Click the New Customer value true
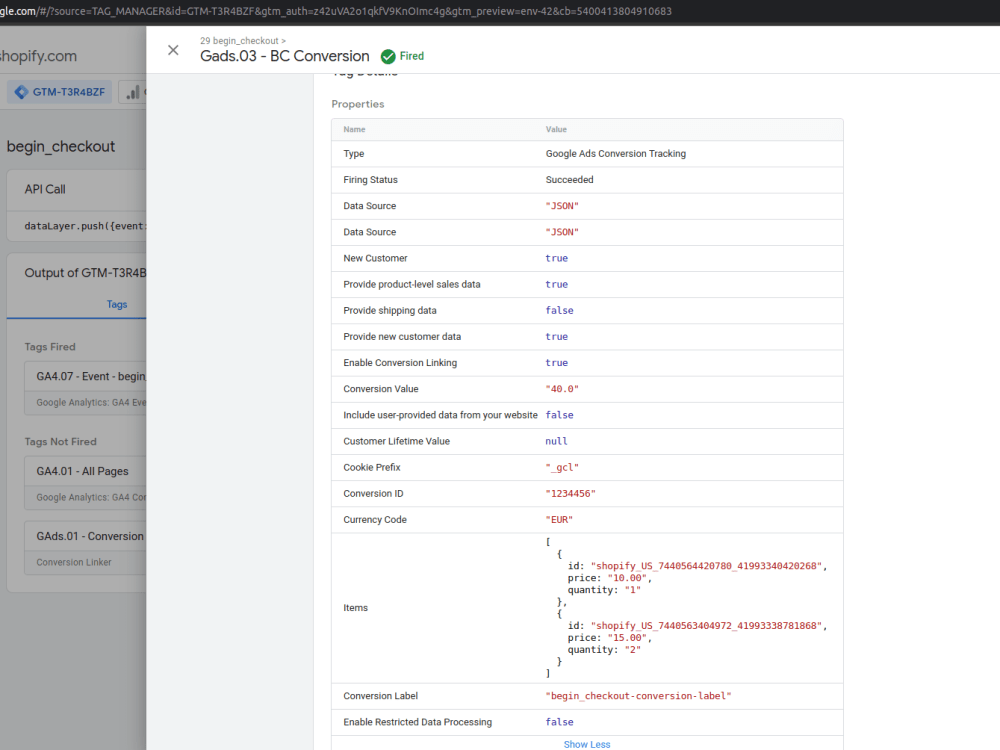The image size is (1000, 750). pos(557,258)
